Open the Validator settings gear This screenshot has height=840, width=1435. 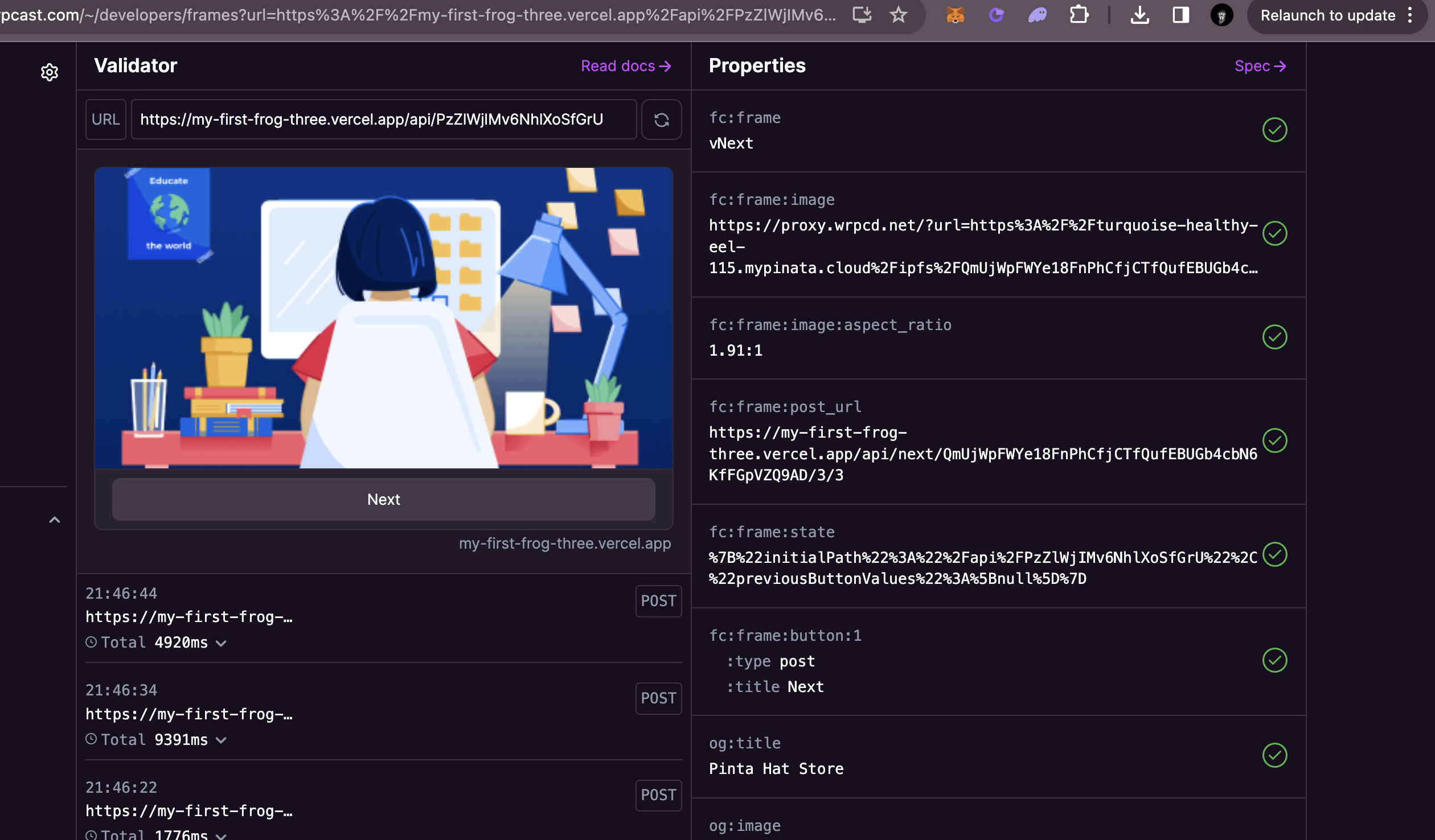tap(50, 72)
